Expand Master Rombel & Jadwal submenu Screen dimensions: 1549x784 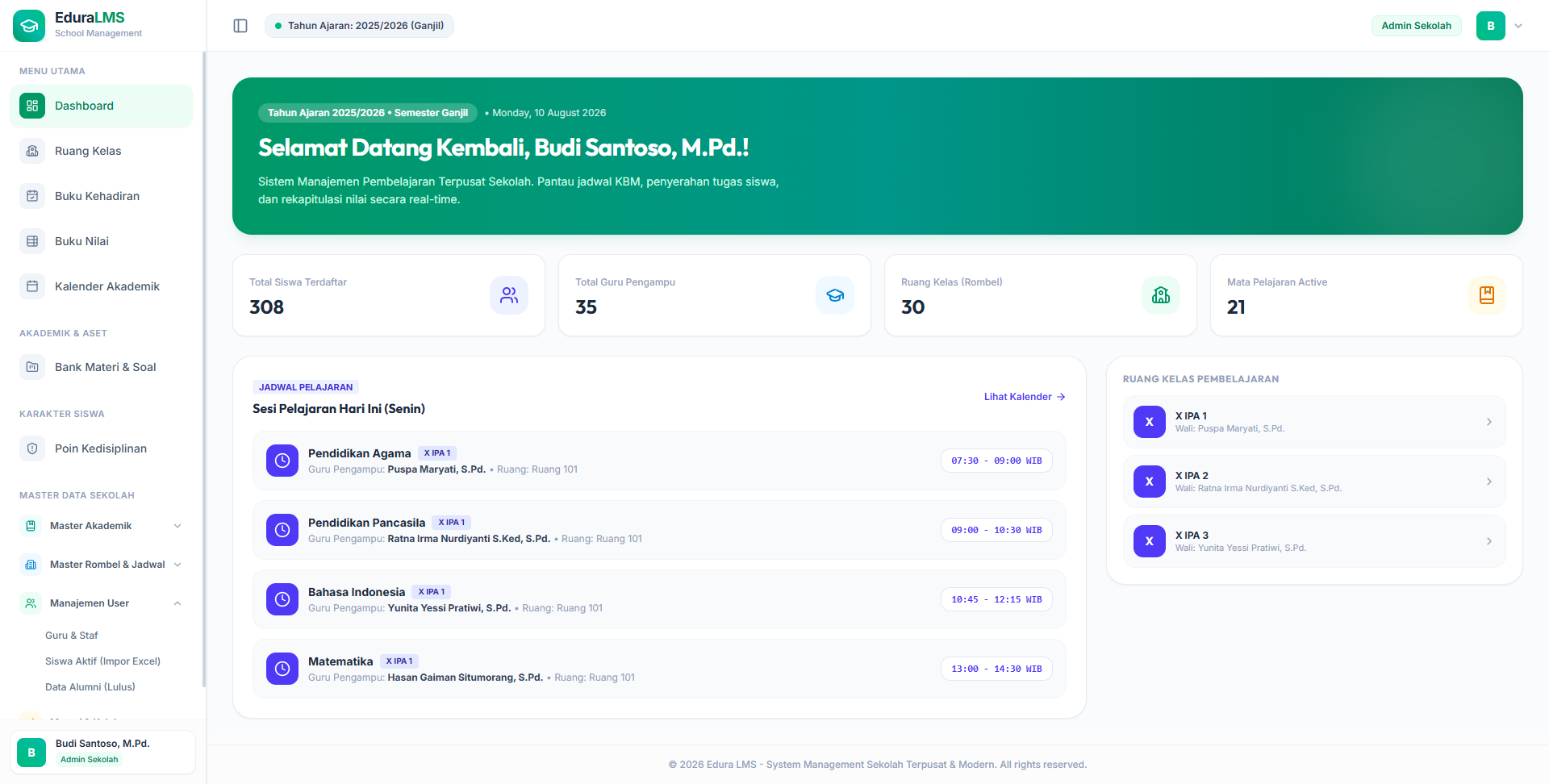(102, 565)
